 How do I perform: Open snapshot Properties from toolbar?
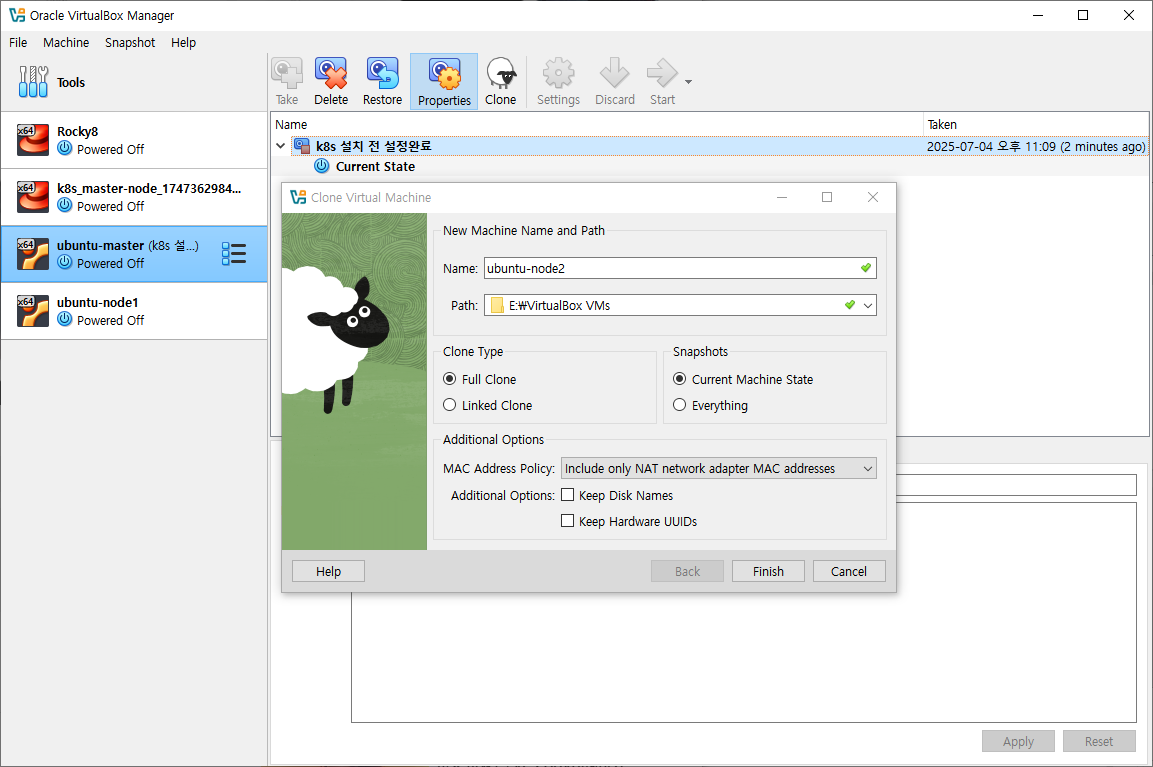click(x=444, y=81)
